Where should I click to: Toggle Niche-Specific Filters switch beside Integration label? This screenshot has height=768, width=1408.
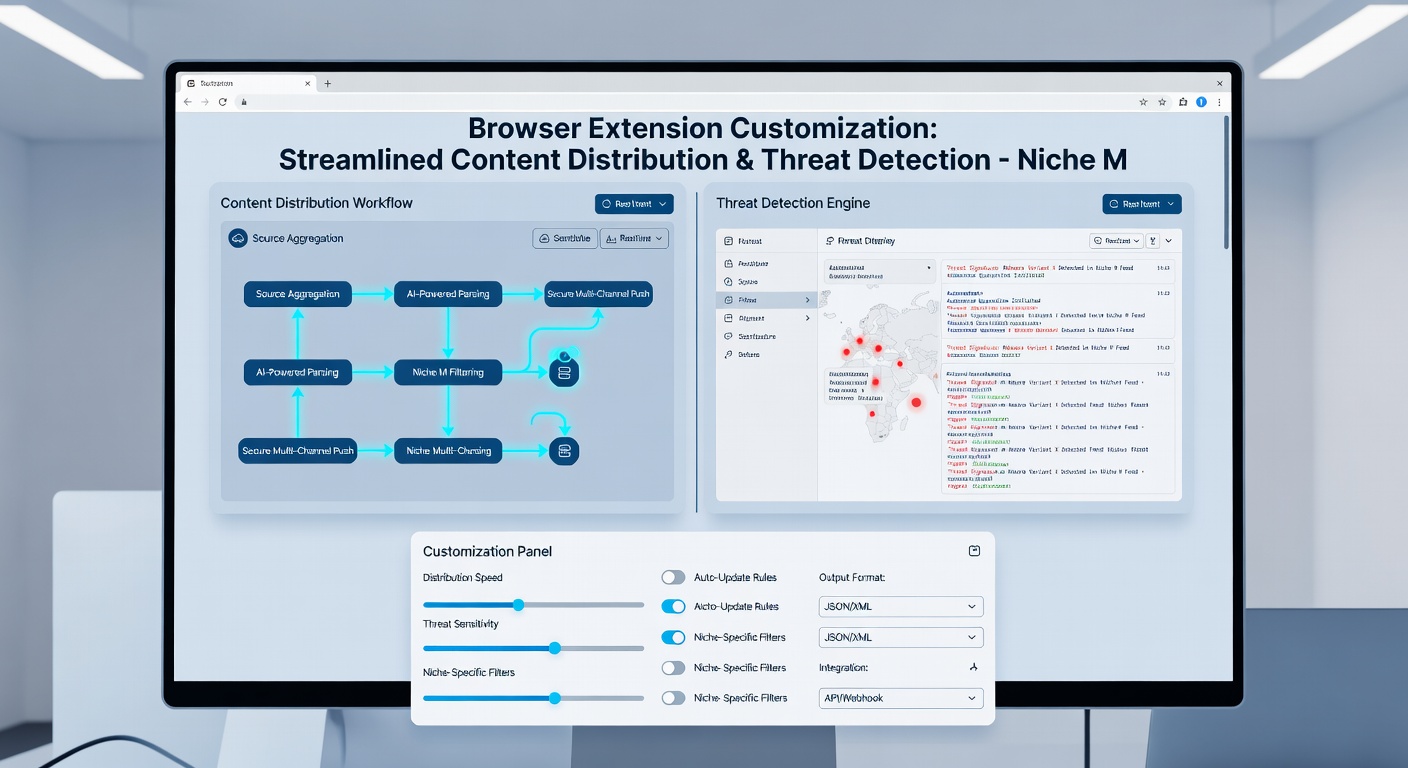tap(674, 667)
